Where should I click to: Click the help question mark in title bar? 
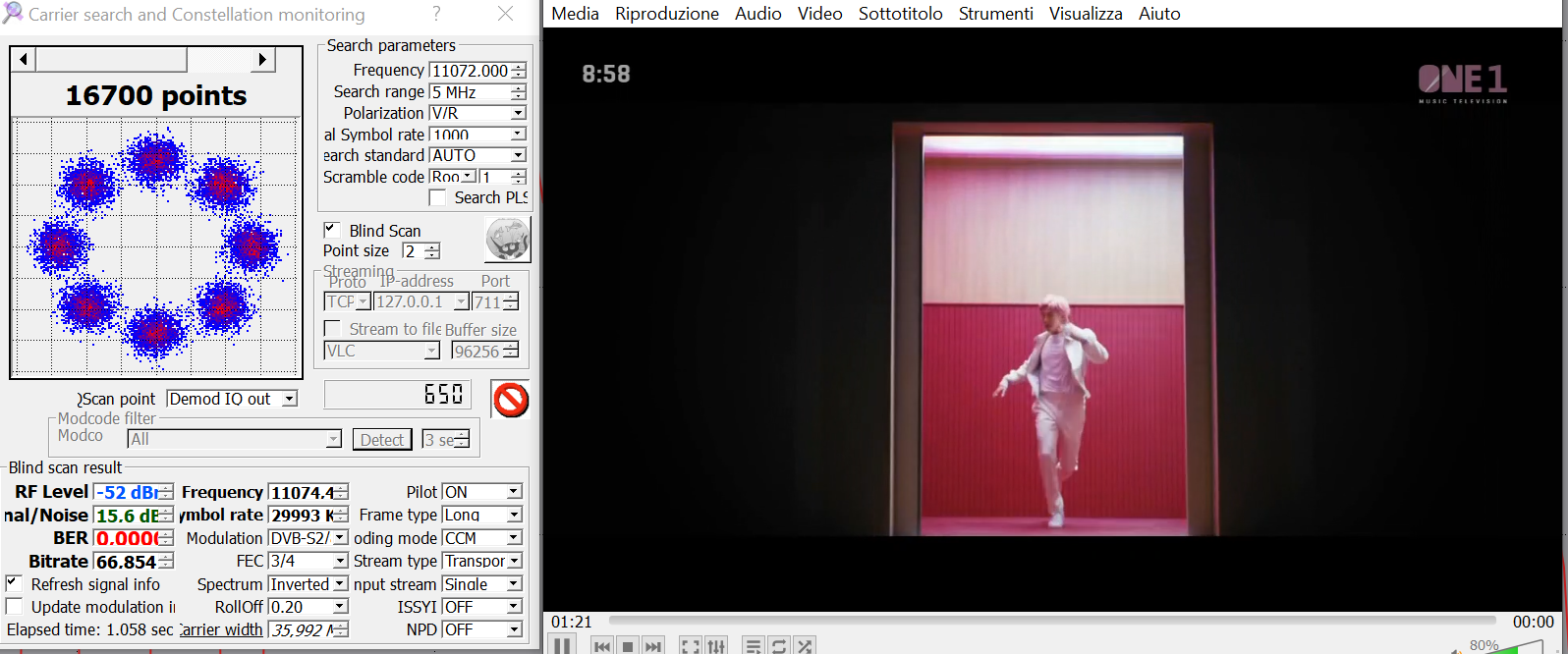click(436, 14)
